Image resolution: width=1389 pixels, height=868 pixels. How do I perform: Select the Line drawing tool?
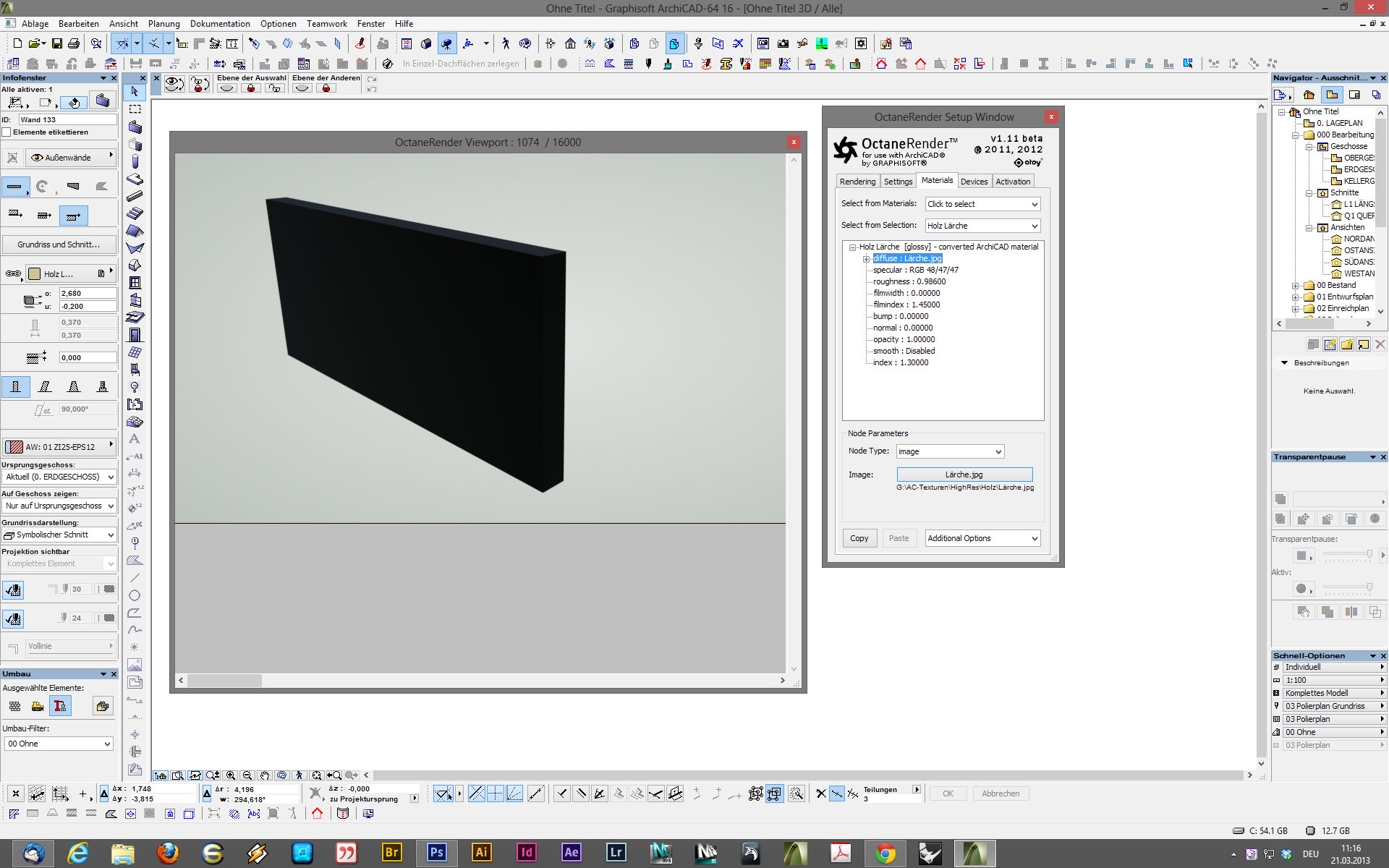(x=135, y=578)
